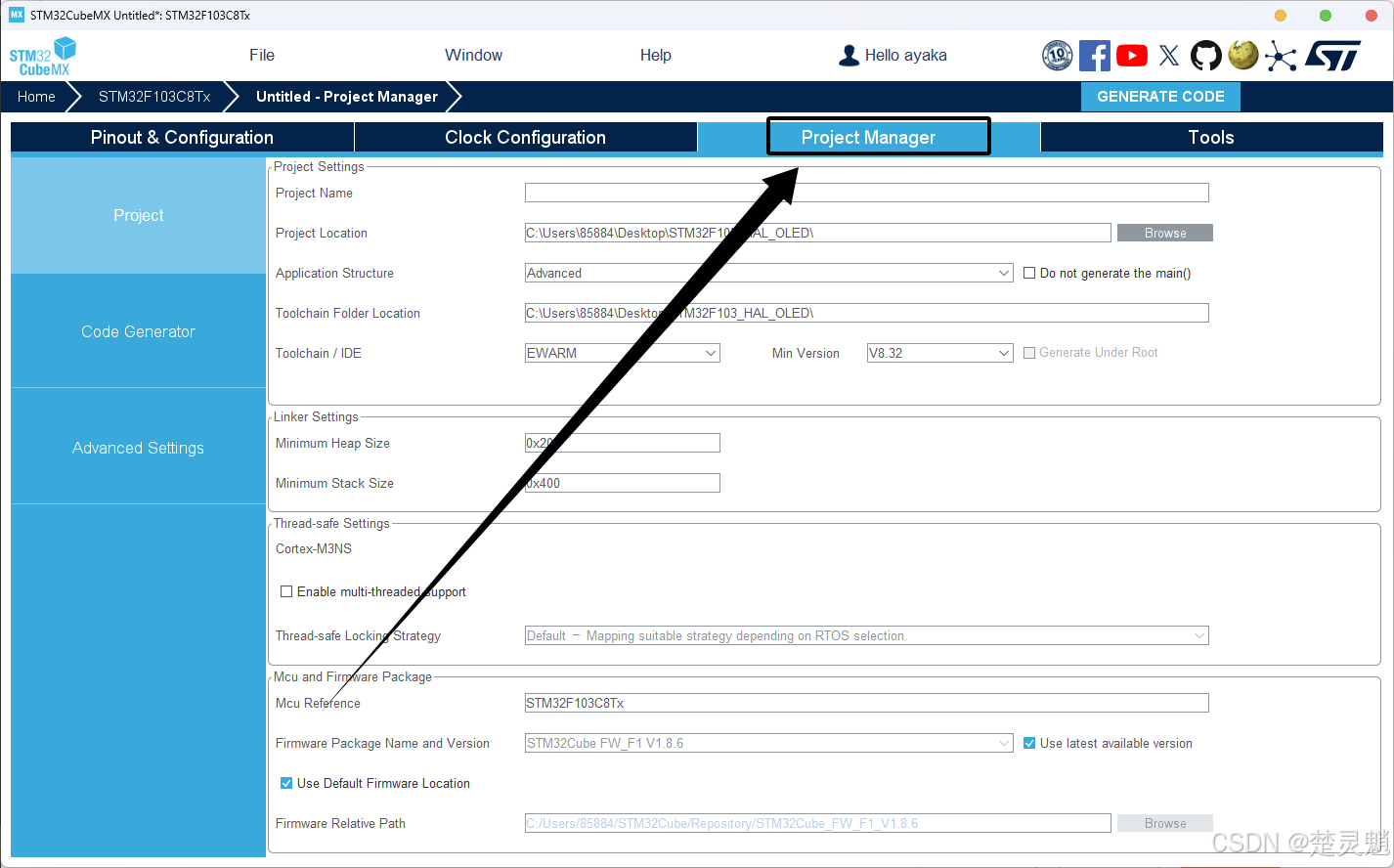
Task: Click the Mcu Reference field STM32F103C8Tx
Action: point(867,703)
